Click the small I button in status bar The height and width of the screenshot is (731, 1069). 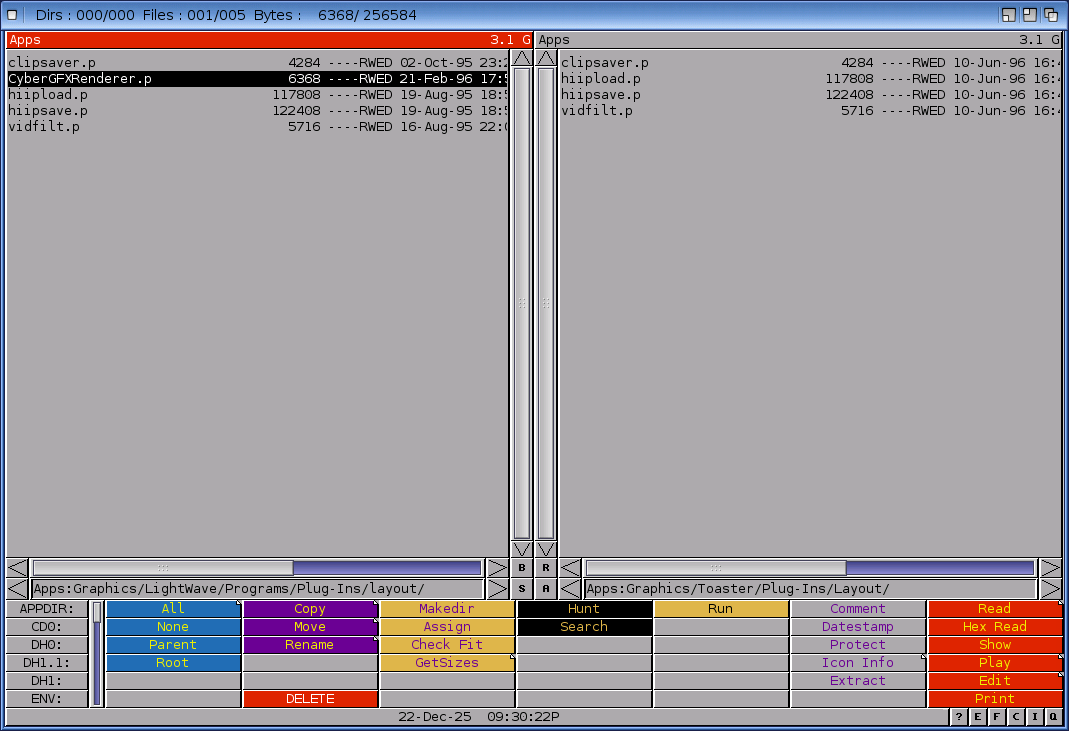1034,717
